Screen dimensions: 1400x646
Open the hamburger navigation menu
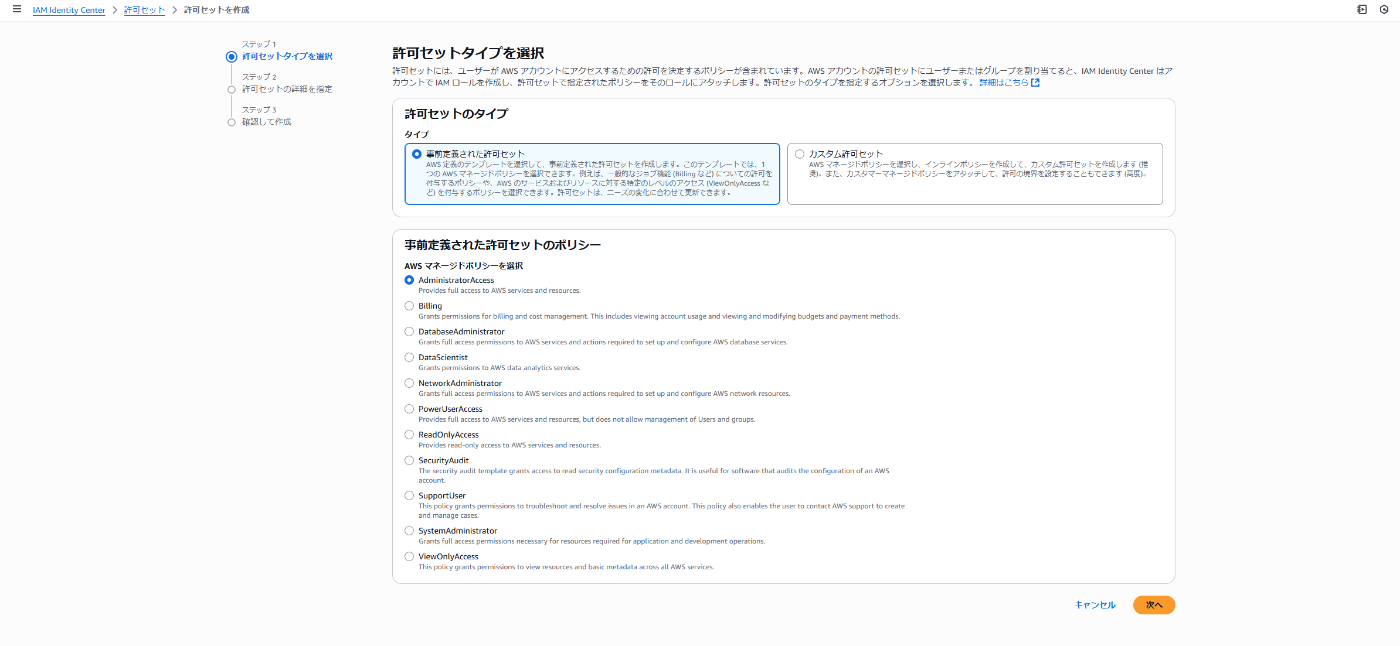[x=16, y=9]
